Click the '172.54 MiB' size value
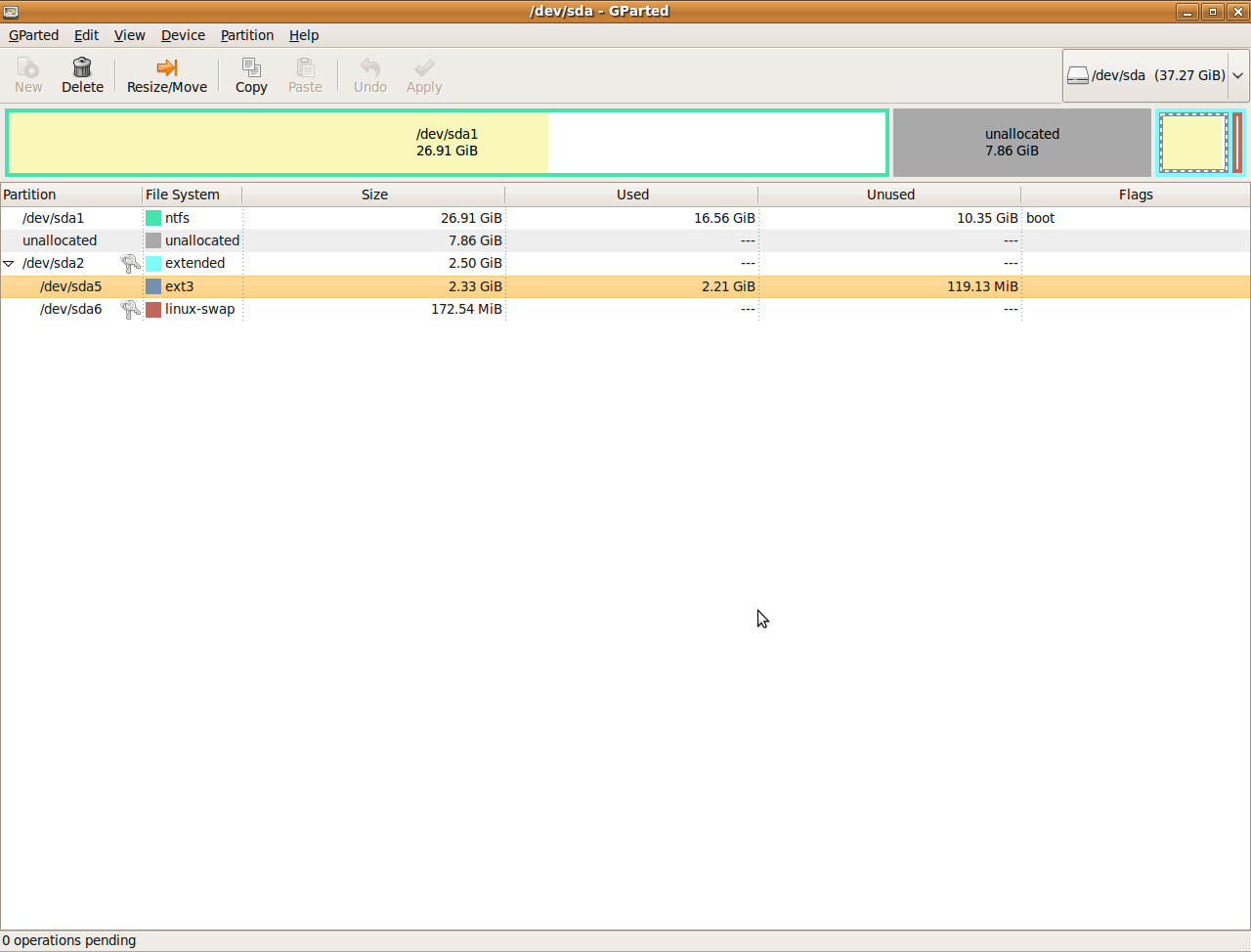 [466, 309]
